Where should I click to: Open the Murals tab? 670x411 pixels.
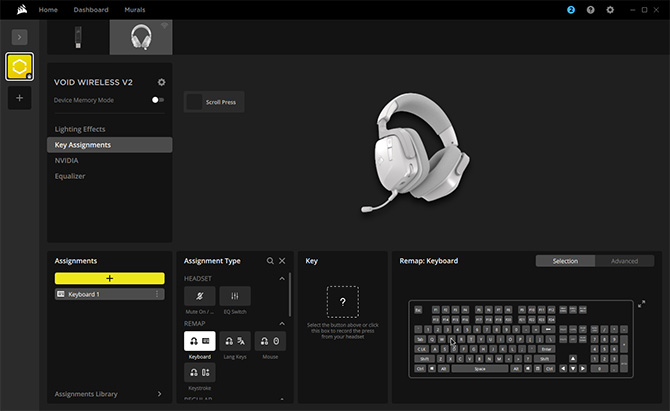135,10
